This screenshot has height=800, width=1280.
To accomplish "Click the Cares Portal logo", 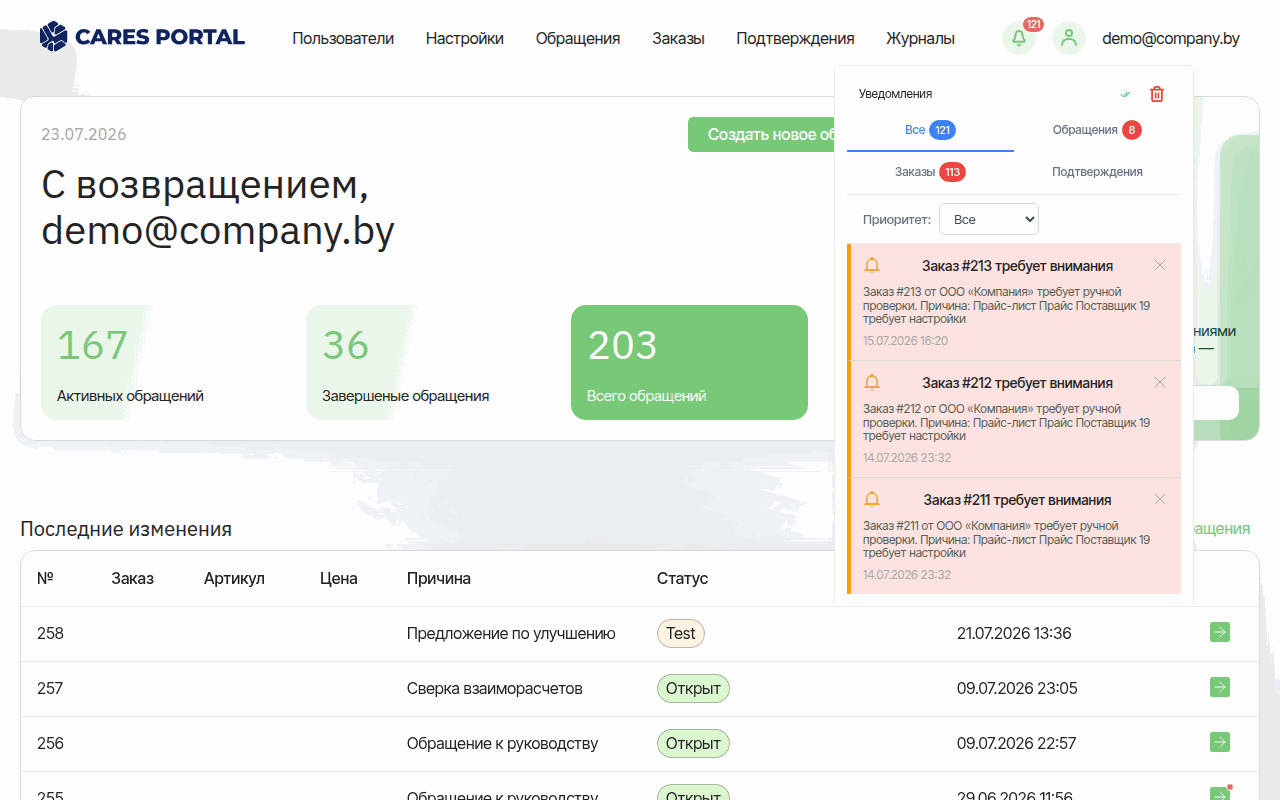I will click(x=142, y=37).
